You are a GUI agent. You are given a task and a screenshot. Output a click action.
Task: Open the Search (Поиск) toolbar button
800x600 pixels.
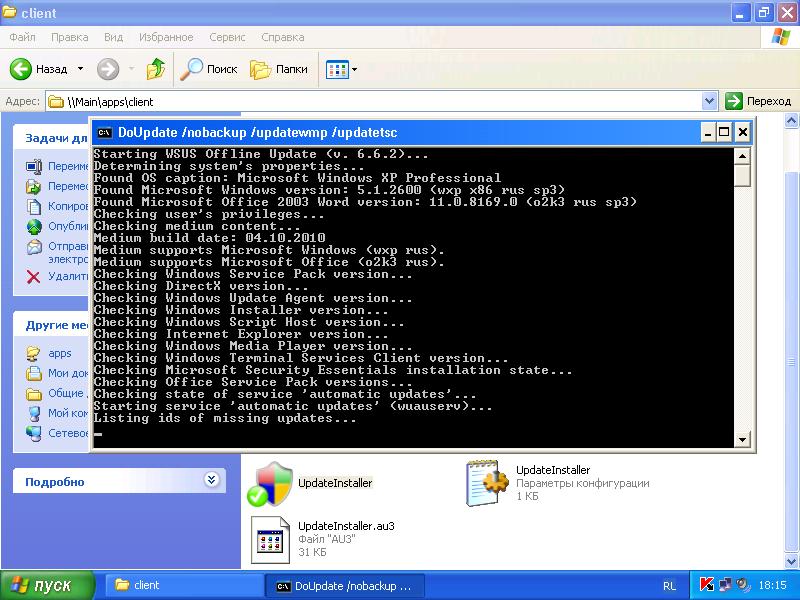click(208, 69)
